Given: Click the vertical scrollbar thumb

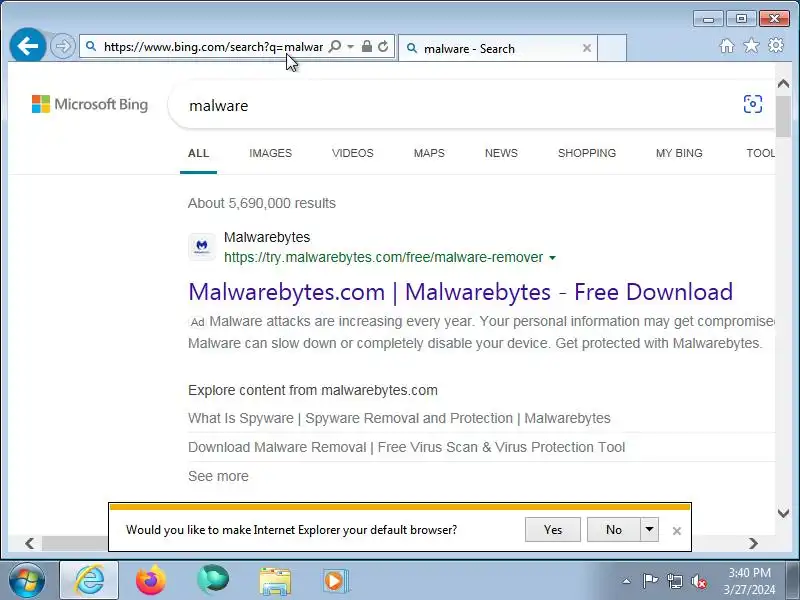Looking at the screenshot, I should coord(783,116).
